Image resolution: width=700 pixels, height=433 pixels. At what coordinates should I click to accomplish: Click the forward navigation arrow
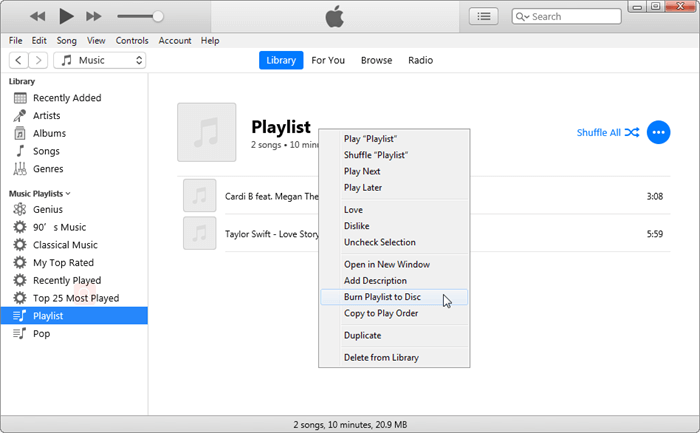coord(37,60)
